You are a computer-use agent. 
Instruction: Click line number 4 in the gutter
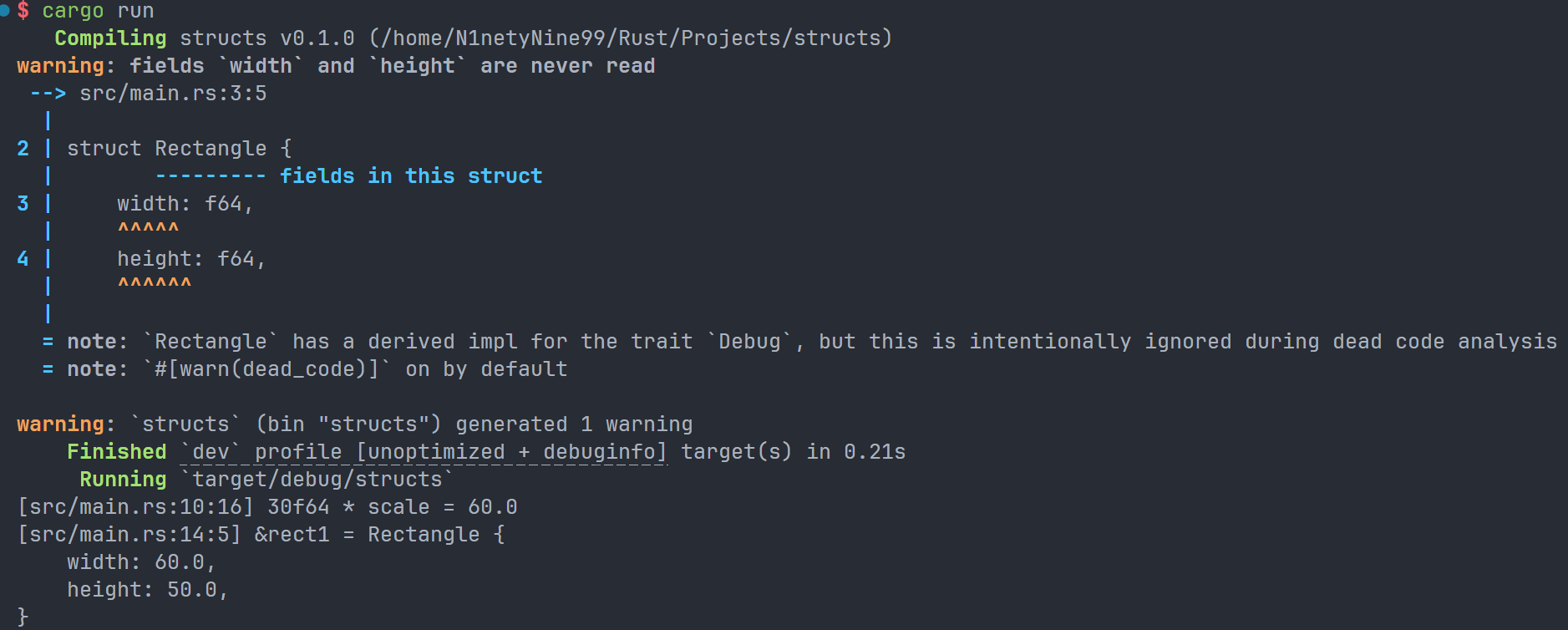23,259
